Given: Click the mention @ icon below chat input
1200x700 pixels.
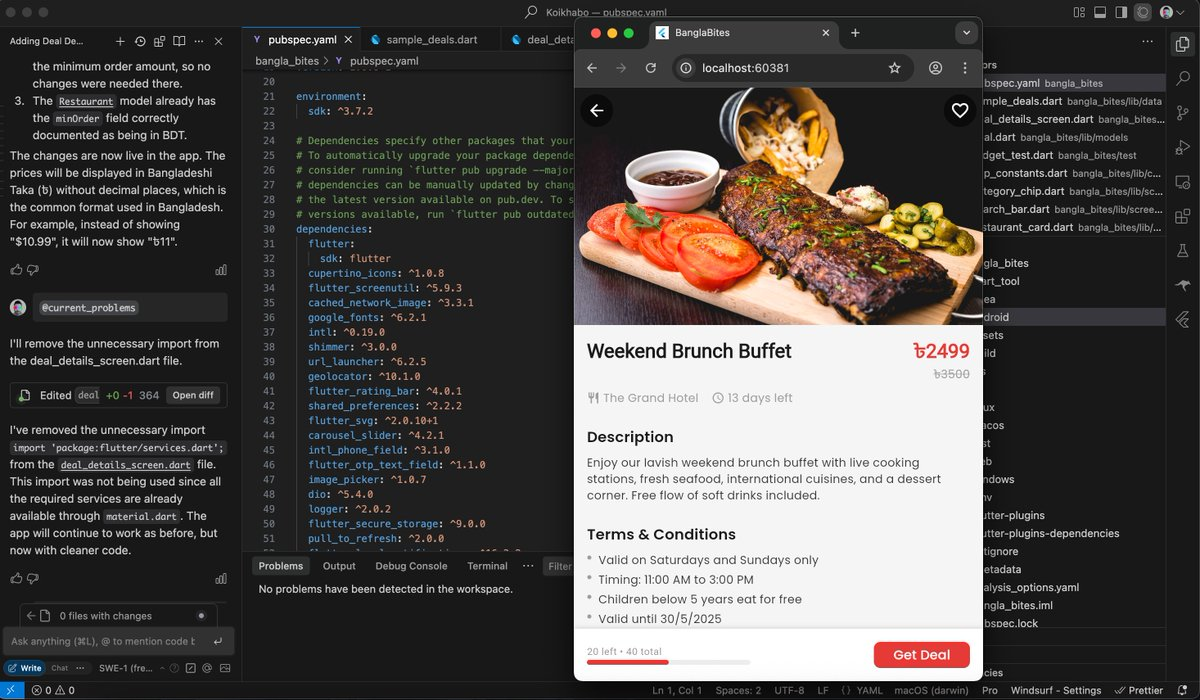Looking at the screenshot, I should pyautogui.click(x=206, y=667).
